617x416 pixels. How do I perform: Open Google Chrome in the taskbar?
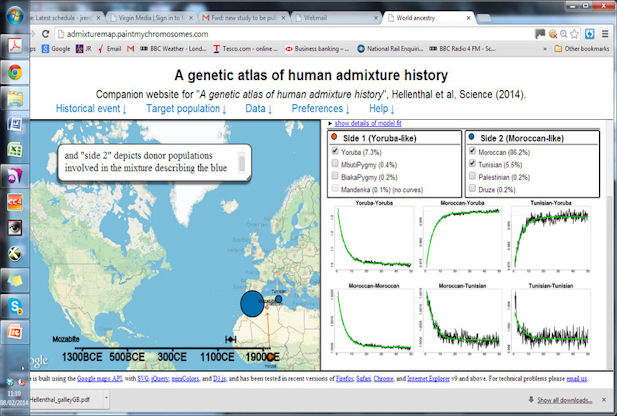(x=15, y=72)
